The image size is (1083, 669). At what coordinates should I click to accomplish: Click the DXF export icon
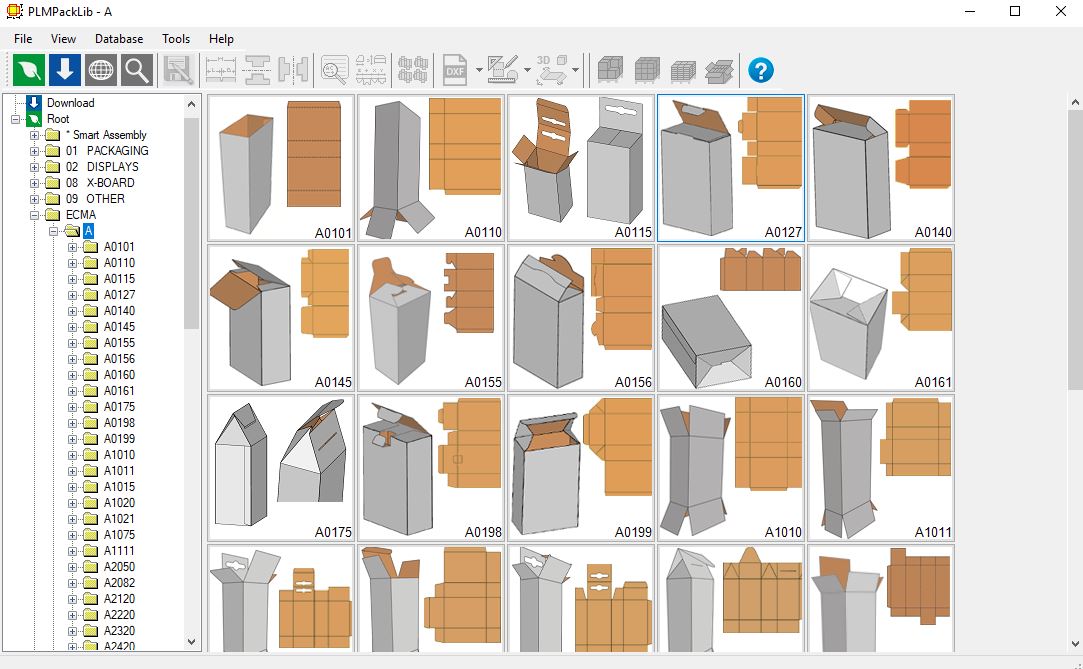pyautogui.click(x=455, y=70)
